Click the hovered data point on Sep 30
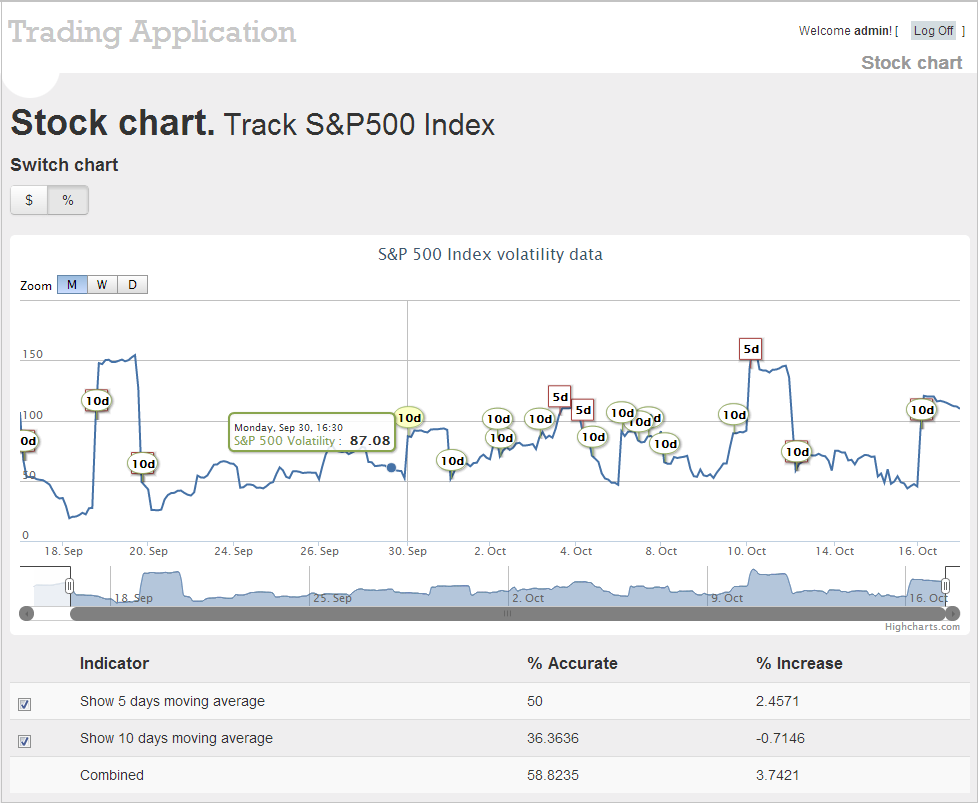Image resolution: width=978 pixels, height=803 pixels. point(391,467)
